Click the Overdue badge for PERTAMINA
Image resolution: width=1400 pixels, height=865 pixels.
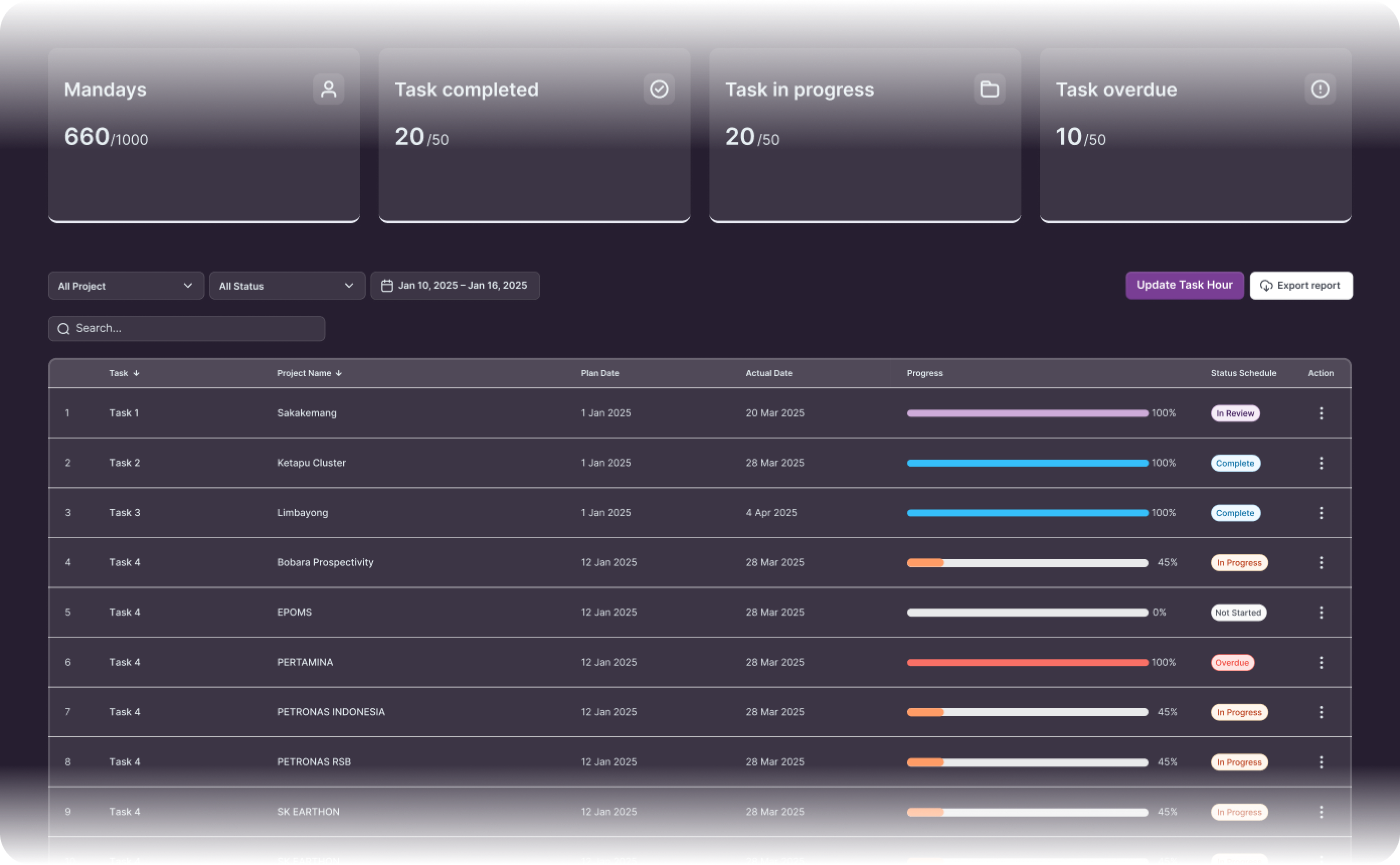pos(1233,662)
